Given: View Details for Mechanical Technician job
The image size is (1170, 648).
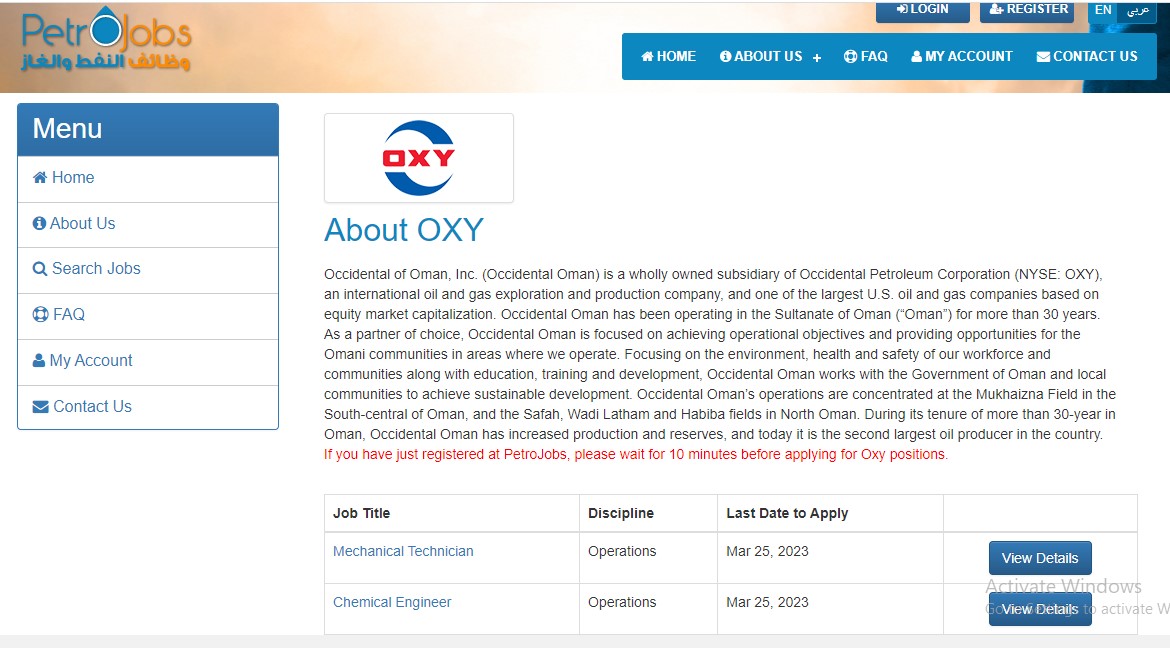Looking at the screenshot, I should coord(1040,558).
